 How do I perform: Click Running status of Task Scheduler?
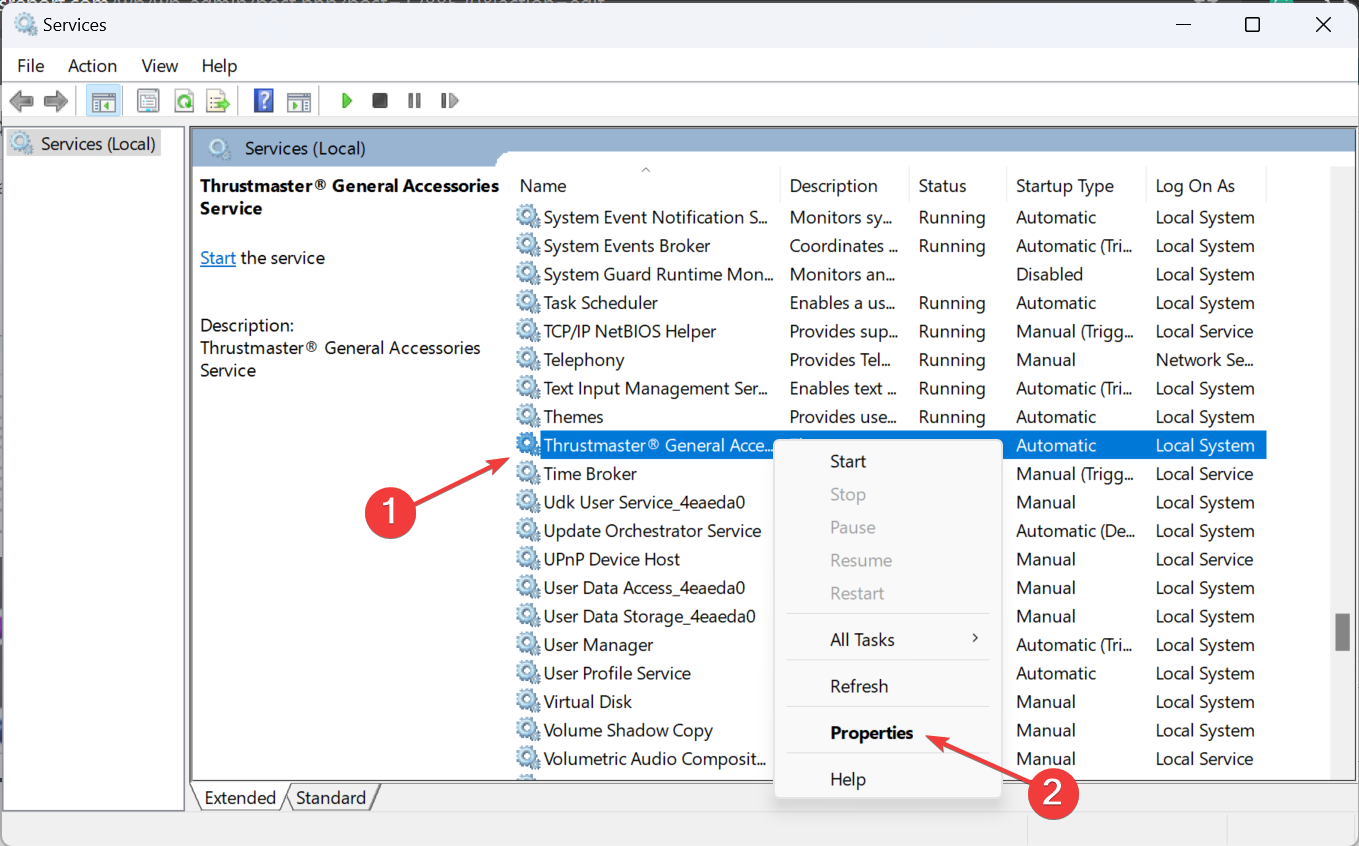pyautogui.click(x=952, y=302)
